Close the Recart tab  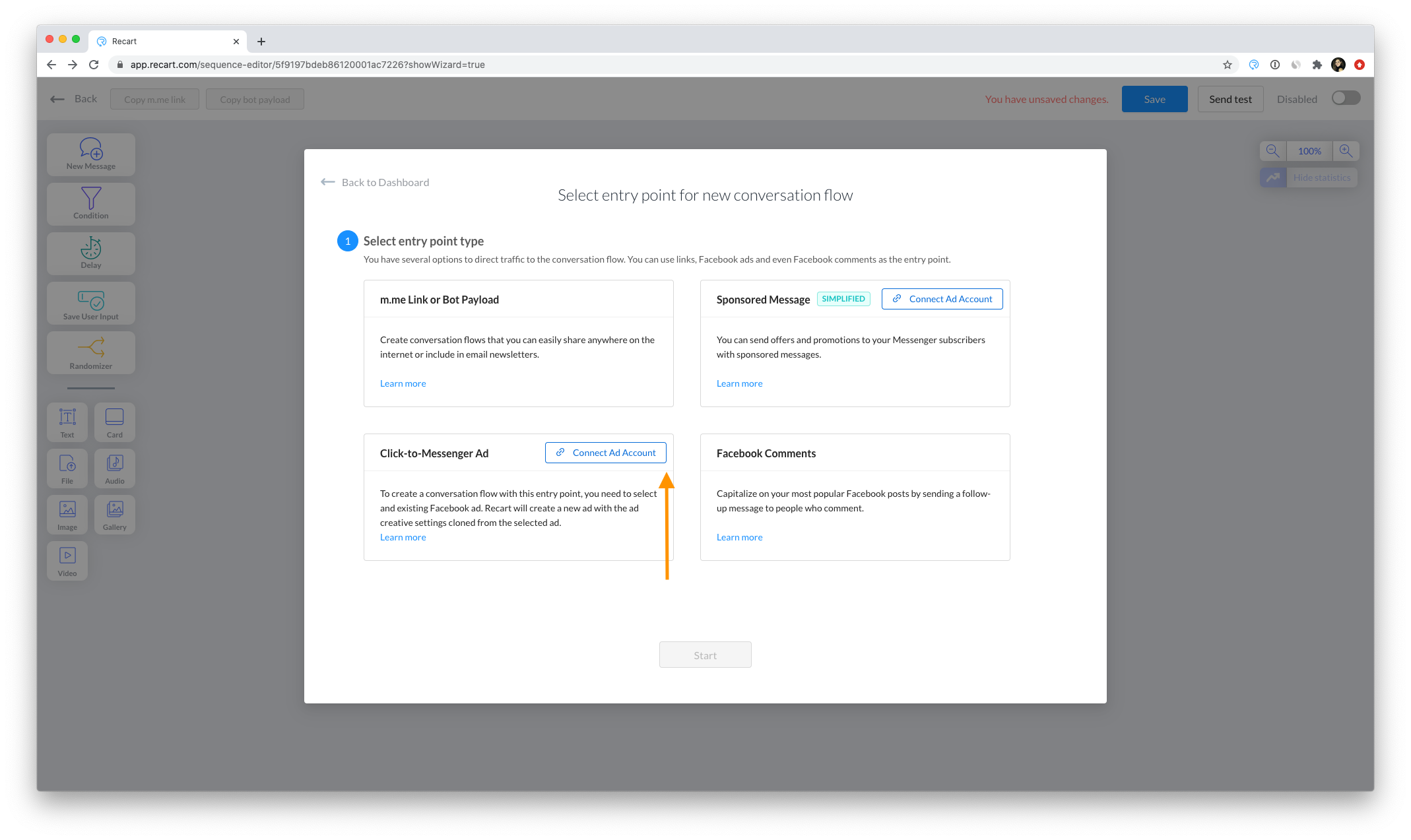click(236, 42)
